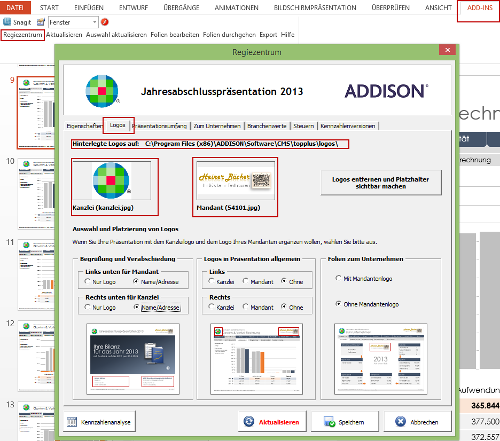Select slide 9 thumbnail in slide panel
This screenshot has height=441, width=500.
coord(36,112)
